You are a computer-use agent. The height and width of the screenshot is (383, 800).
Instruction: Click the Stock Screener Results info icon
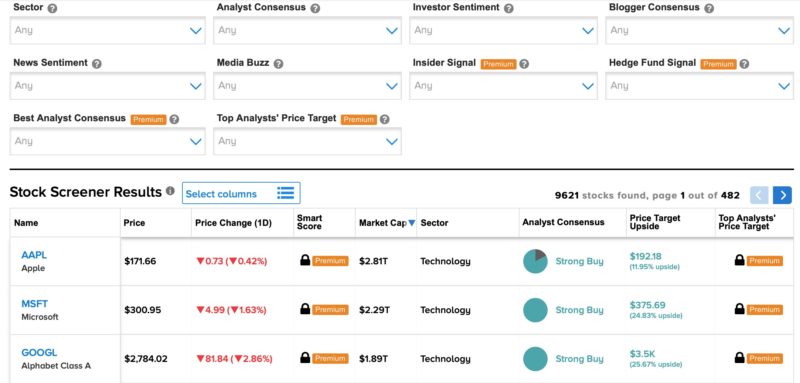coord(170,191)
